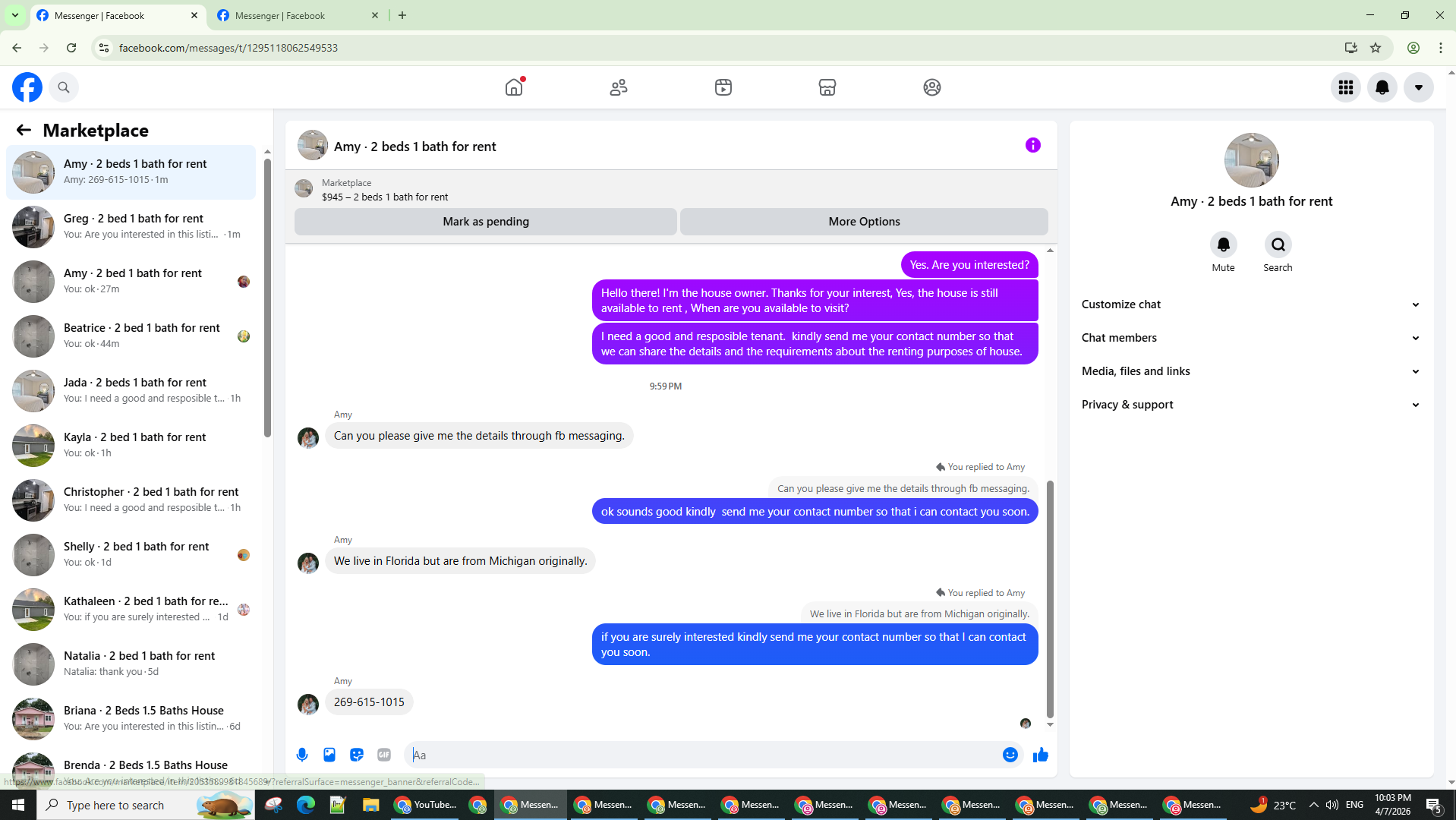Choose a GIF icon in composer
Screen dimensions: 1456x820
coord(384,755)
